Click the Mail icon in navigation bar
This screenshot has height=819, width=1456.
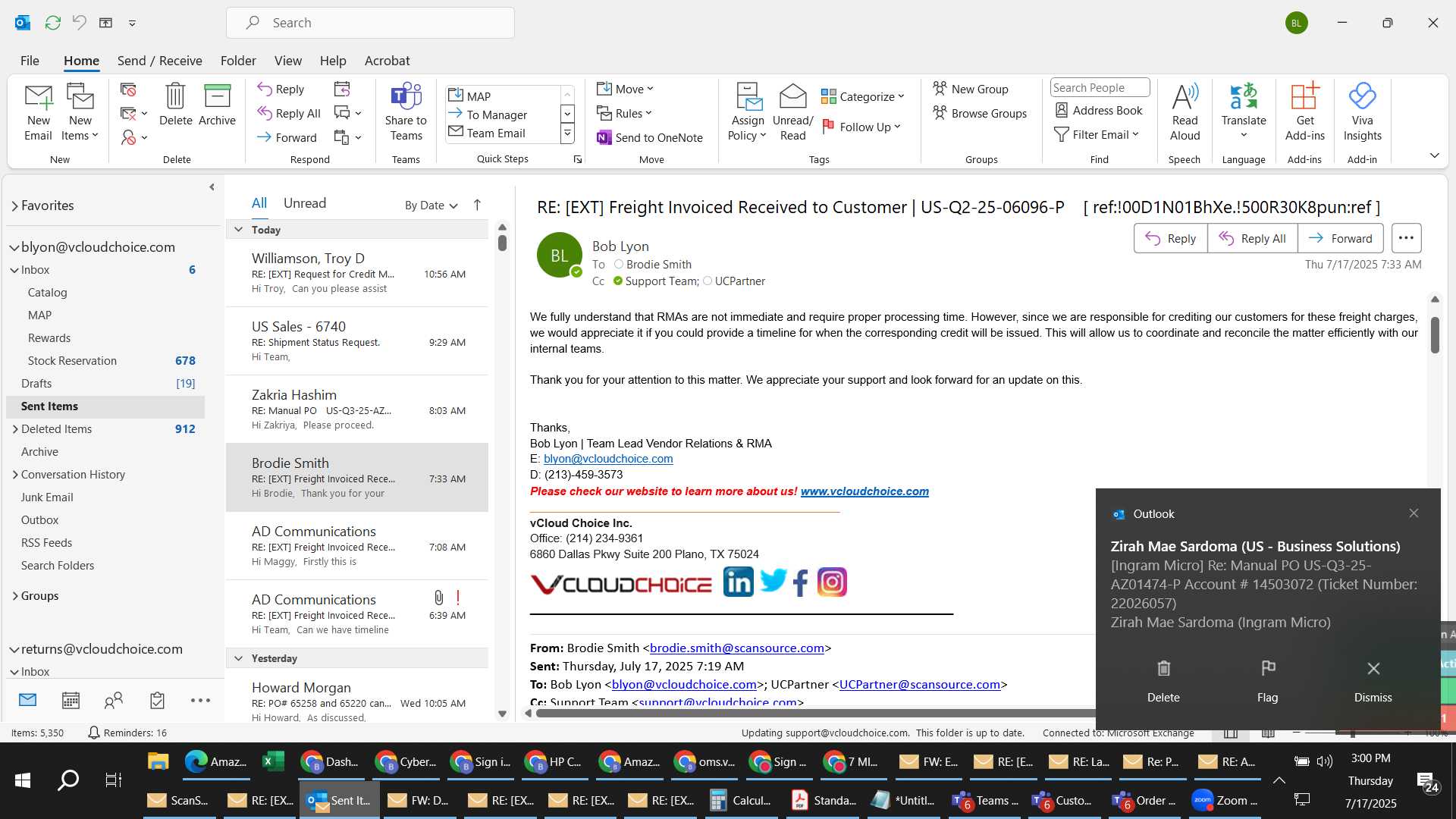click(x=27, y=700)
